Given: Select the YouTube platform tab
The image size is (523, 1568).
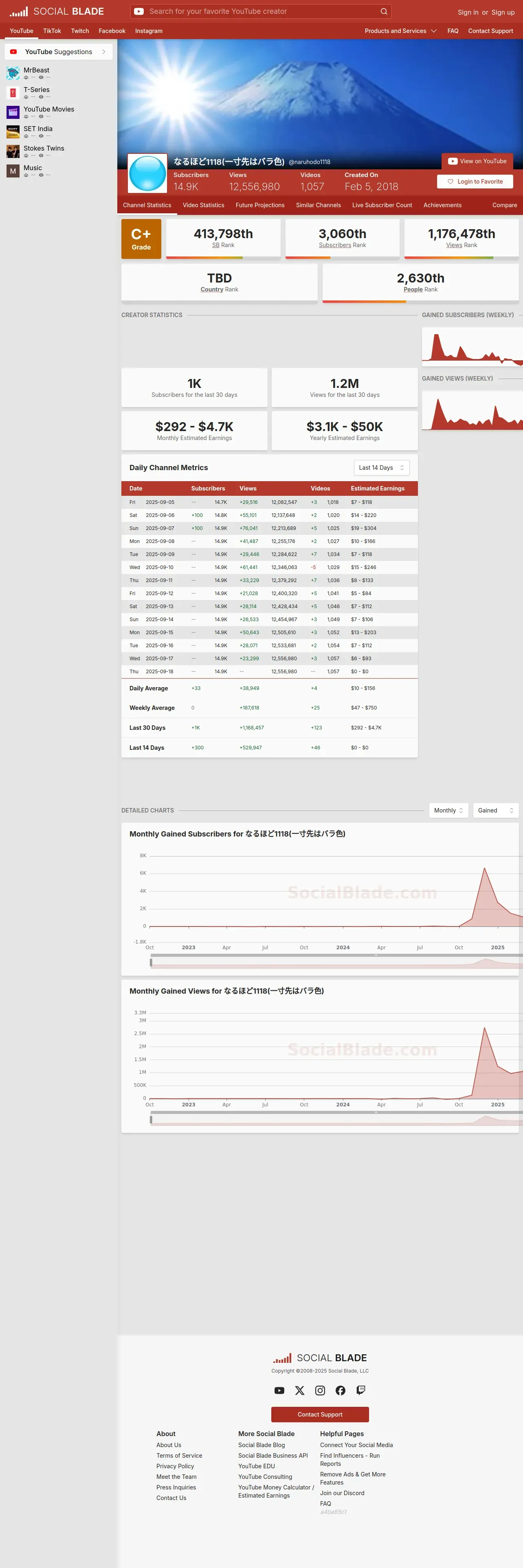Looking at the screenshot, I should (x=21, y=31).
